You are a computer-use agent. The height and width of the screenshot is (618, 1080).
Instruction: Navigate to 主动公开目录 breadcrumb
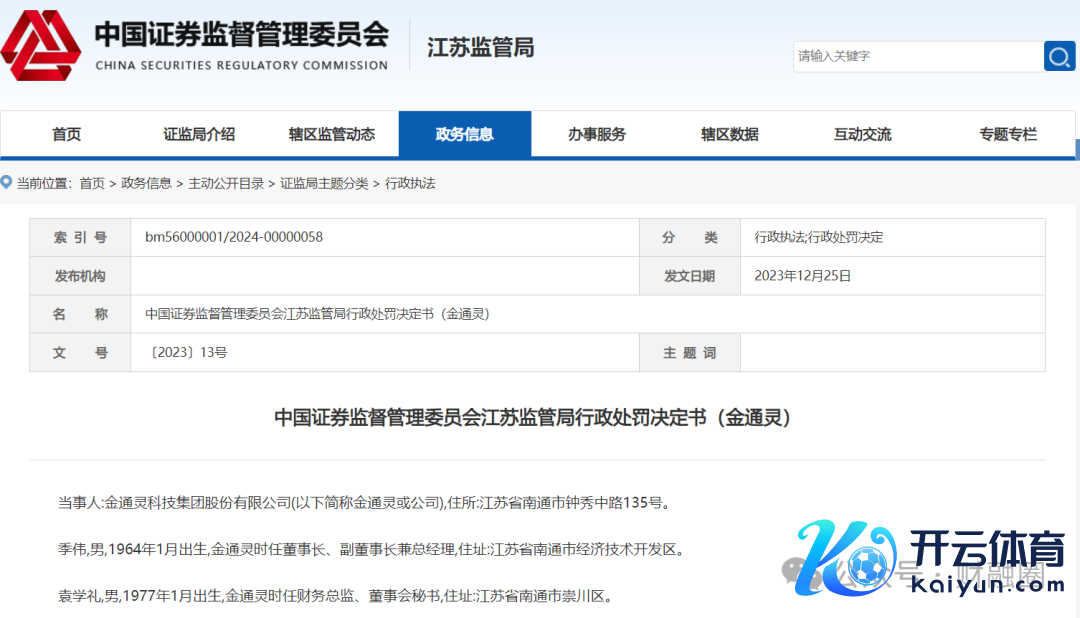[226, 183]
